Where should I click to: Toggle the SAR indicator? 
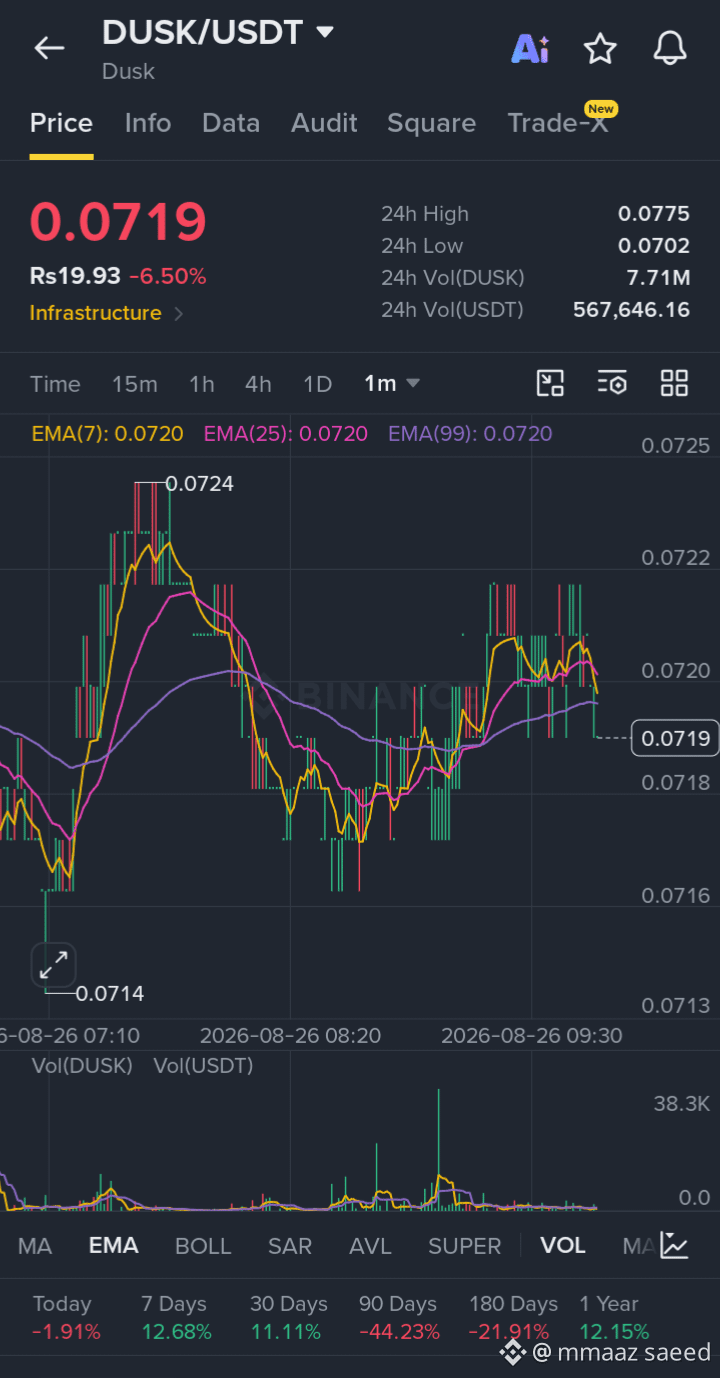[290, 1246]
